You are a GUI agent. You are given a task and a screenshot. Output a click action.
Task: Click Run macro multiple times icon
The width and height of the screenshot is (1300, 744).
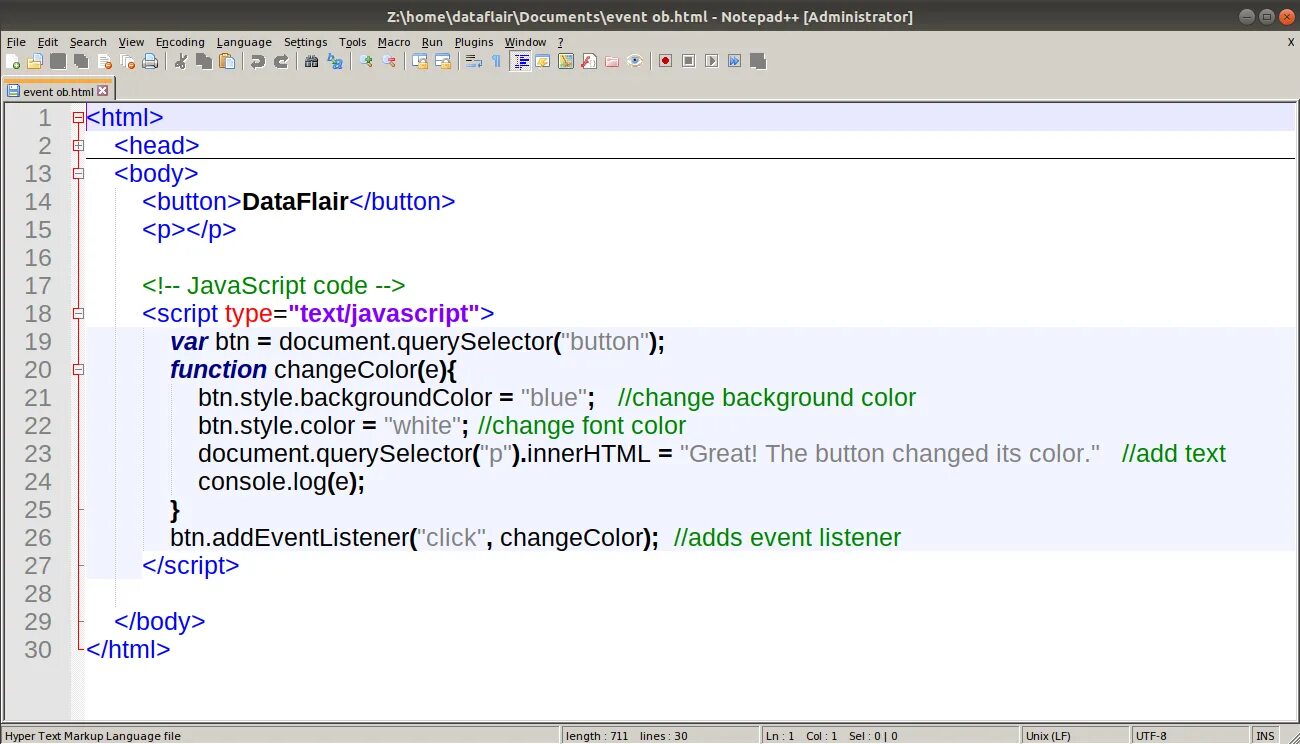734,61
